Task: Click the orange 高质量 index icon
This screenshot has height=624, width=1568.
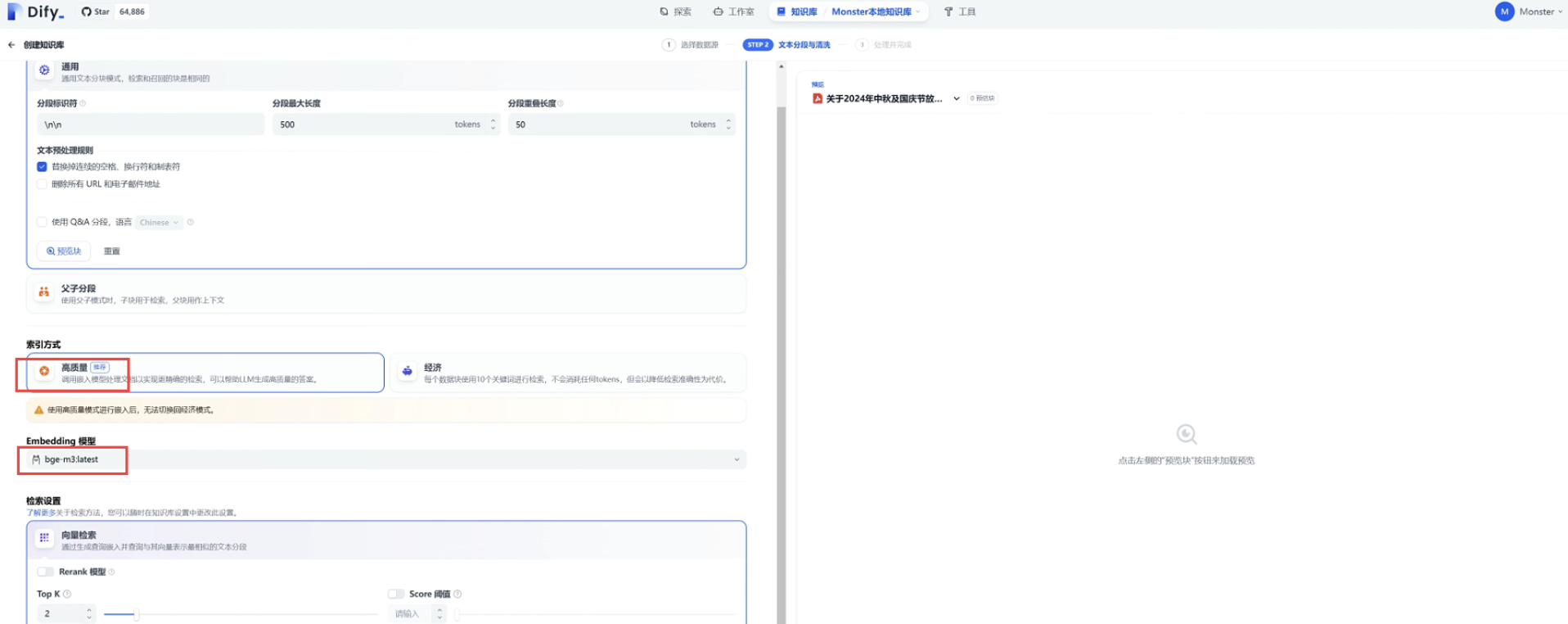Action: click(x=44, y=371)
